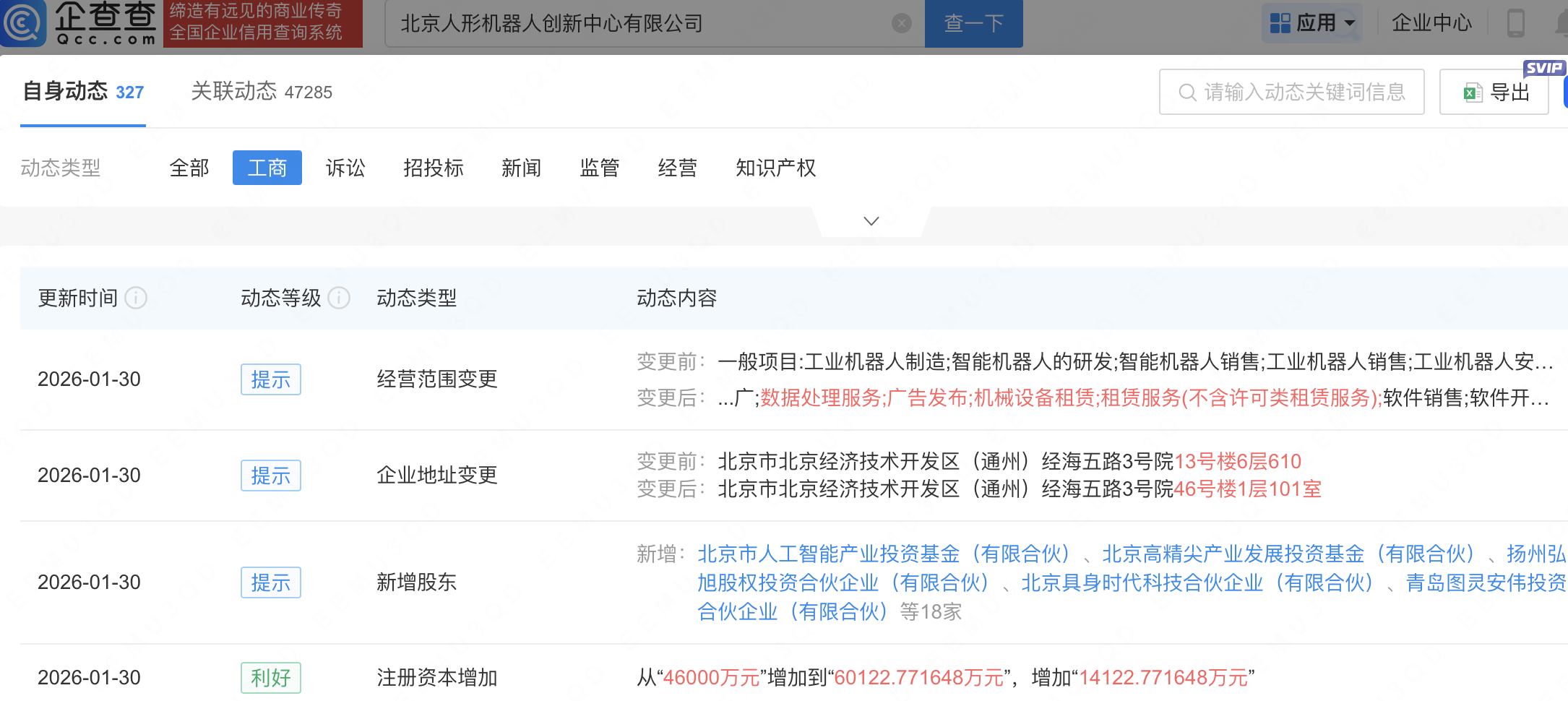Screen dimensions: 1568x701
Task: Click the notification bell icon
Action: [x=1561, y=23]
